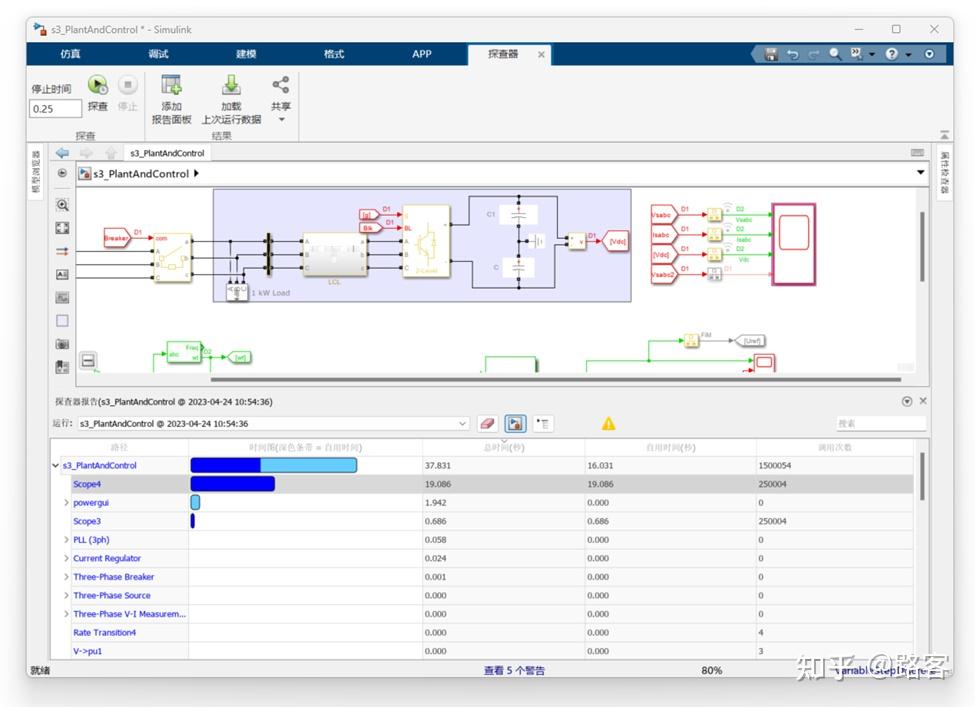Click the yellow warning triangle icon
The image size is (975, 707).
click(x=608, y=424)
